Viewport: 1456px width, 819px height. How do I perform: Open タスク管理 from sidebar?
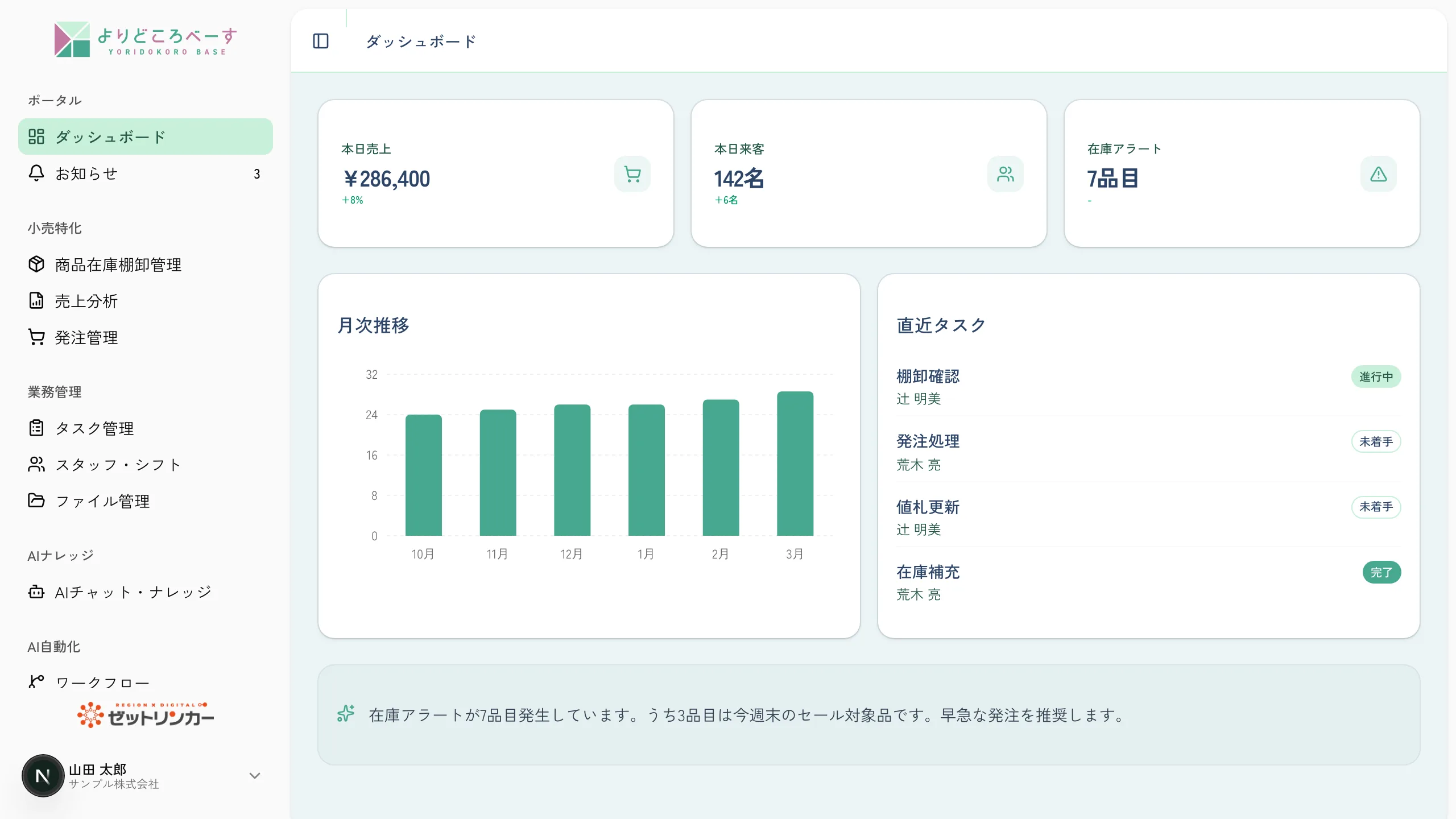pos(146,428)
